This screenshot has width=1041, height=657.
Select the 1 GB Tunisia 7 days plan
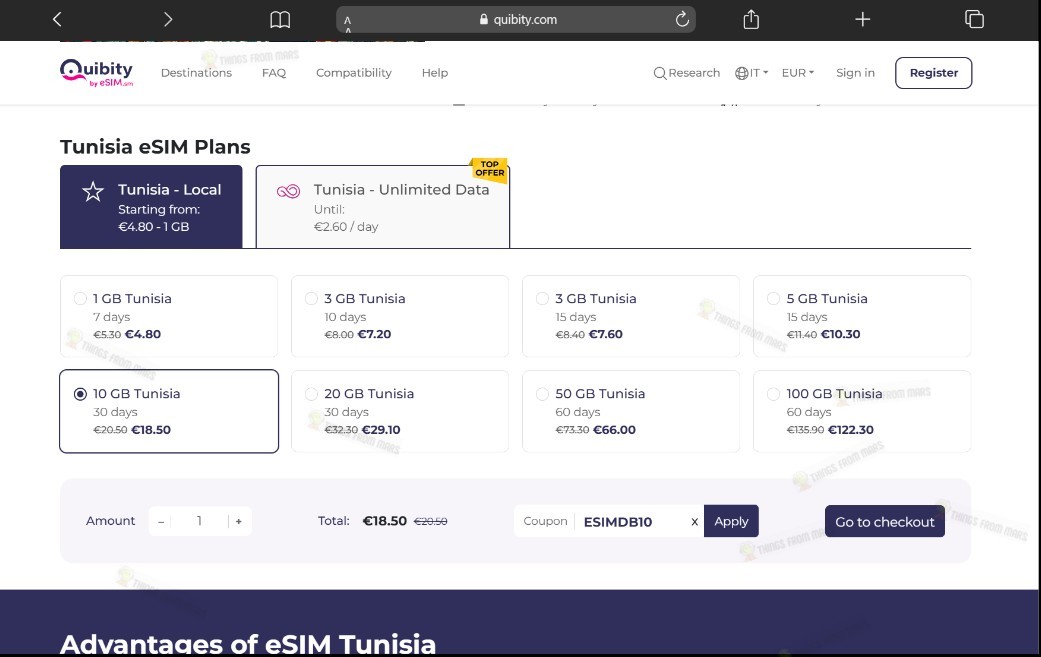(169, 317)
